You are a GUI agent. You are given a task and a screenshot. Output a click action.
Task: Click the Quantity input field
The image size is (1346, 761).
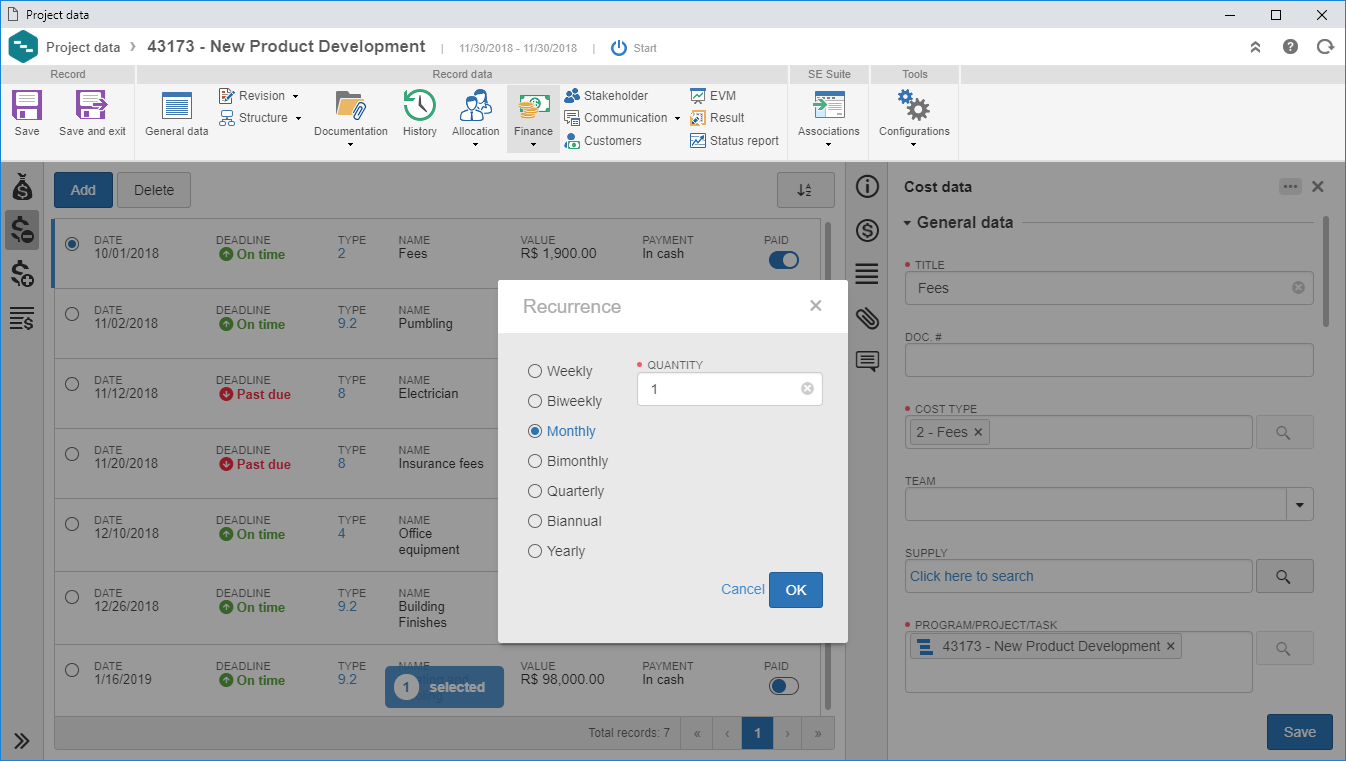coord(729,389)
